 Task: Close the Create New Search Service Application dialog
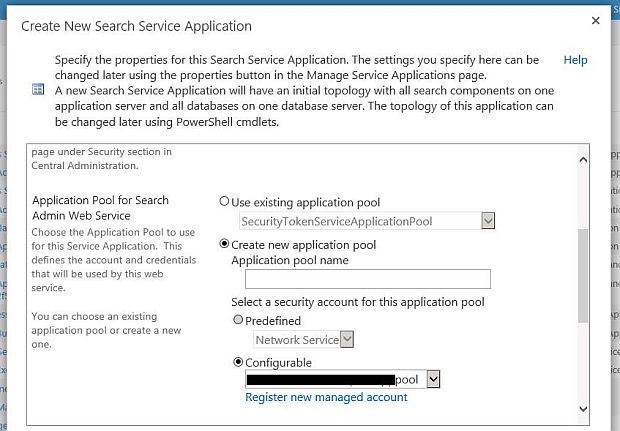click(x=596, y=21)
